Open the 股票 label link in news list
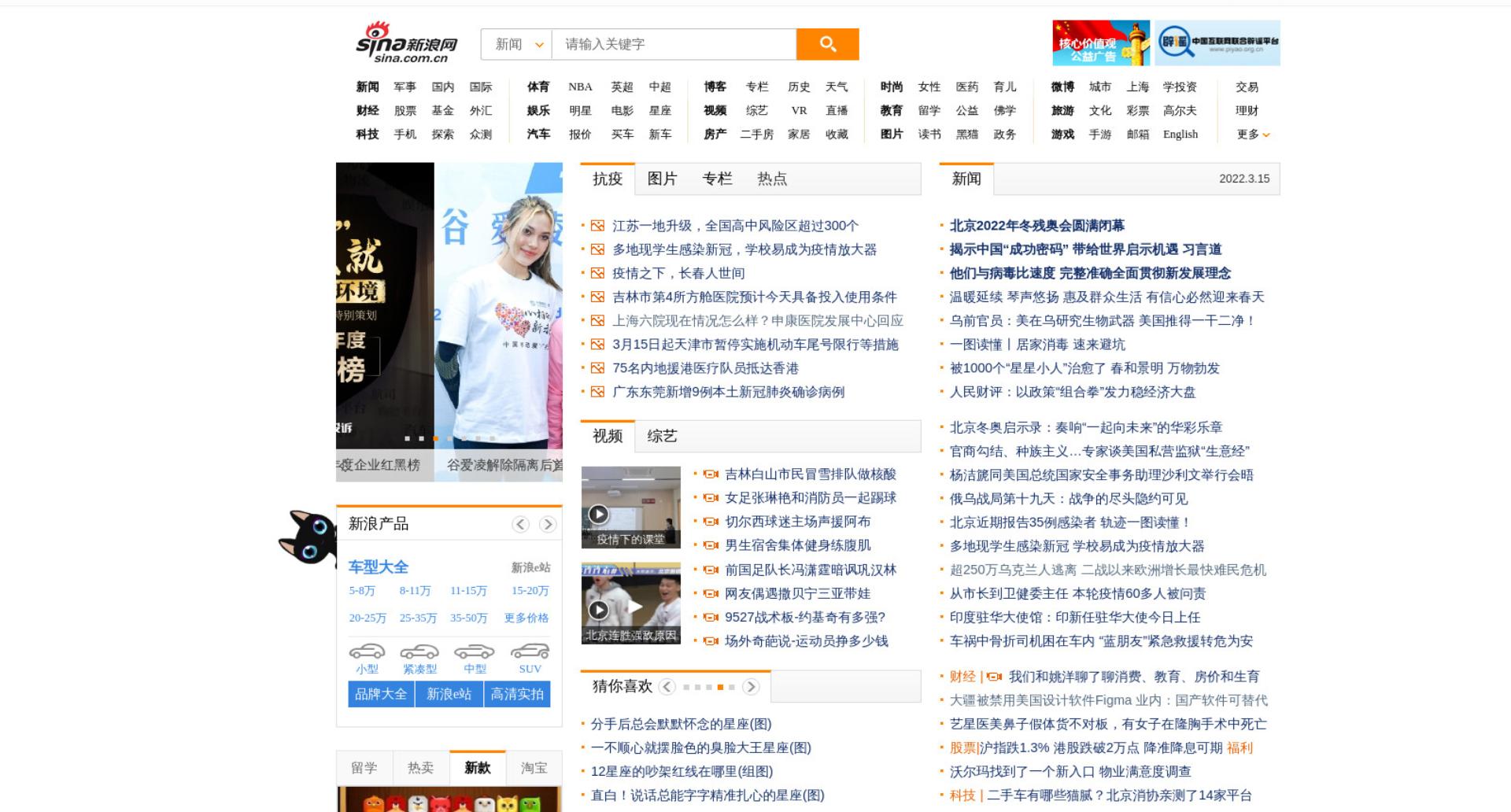 point(962,748)
